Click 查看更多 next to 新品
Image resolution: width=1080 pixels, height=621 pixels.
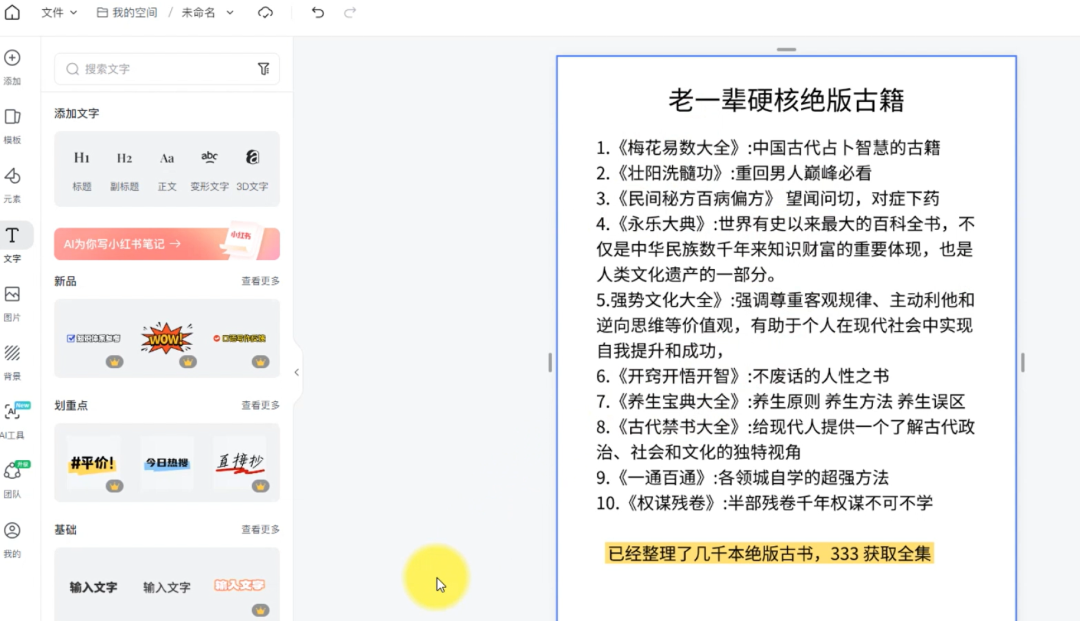pyautogui.click(x=260, y=281)
